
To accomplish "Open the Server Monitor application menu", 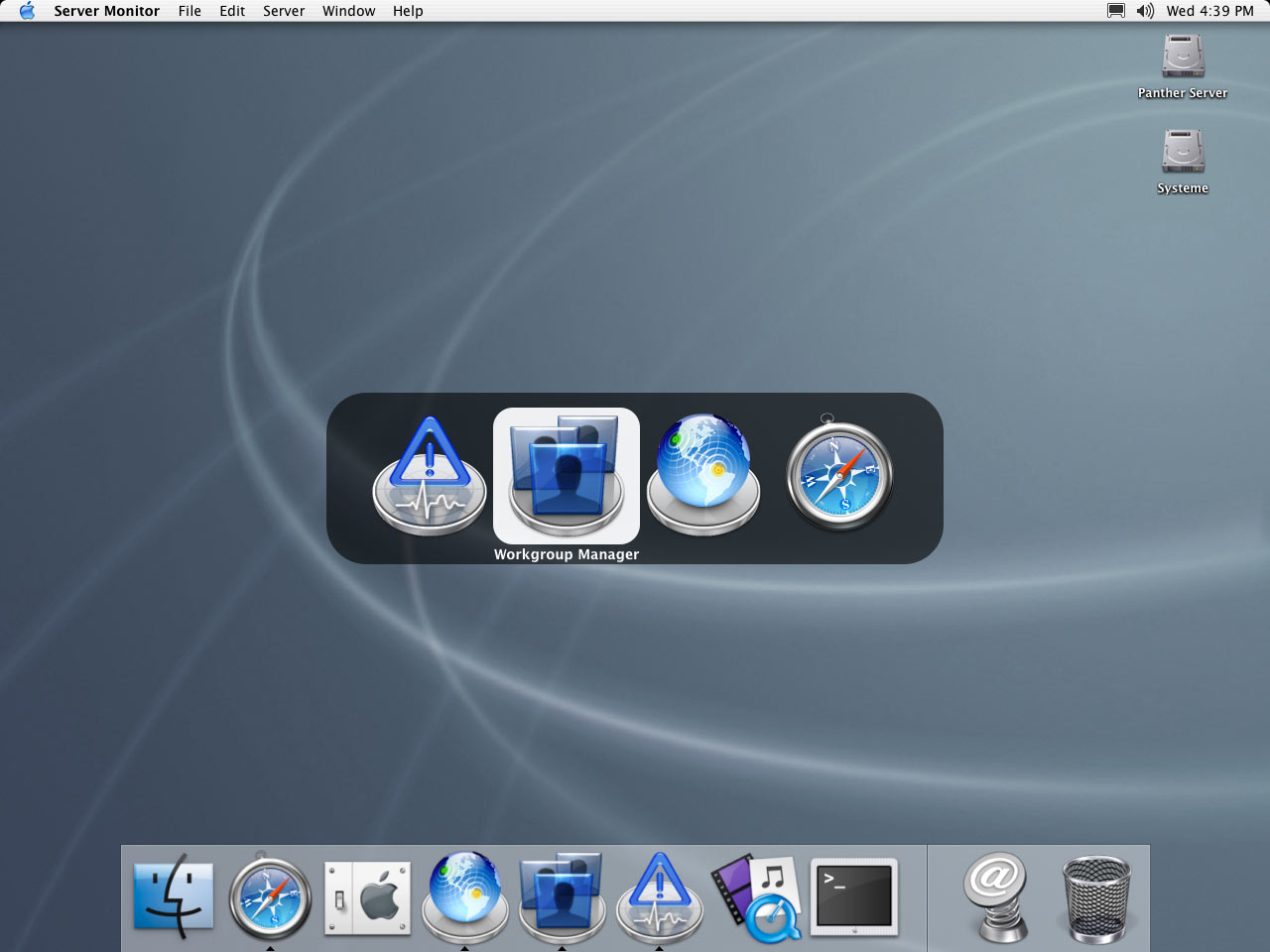I will point(106,11).
